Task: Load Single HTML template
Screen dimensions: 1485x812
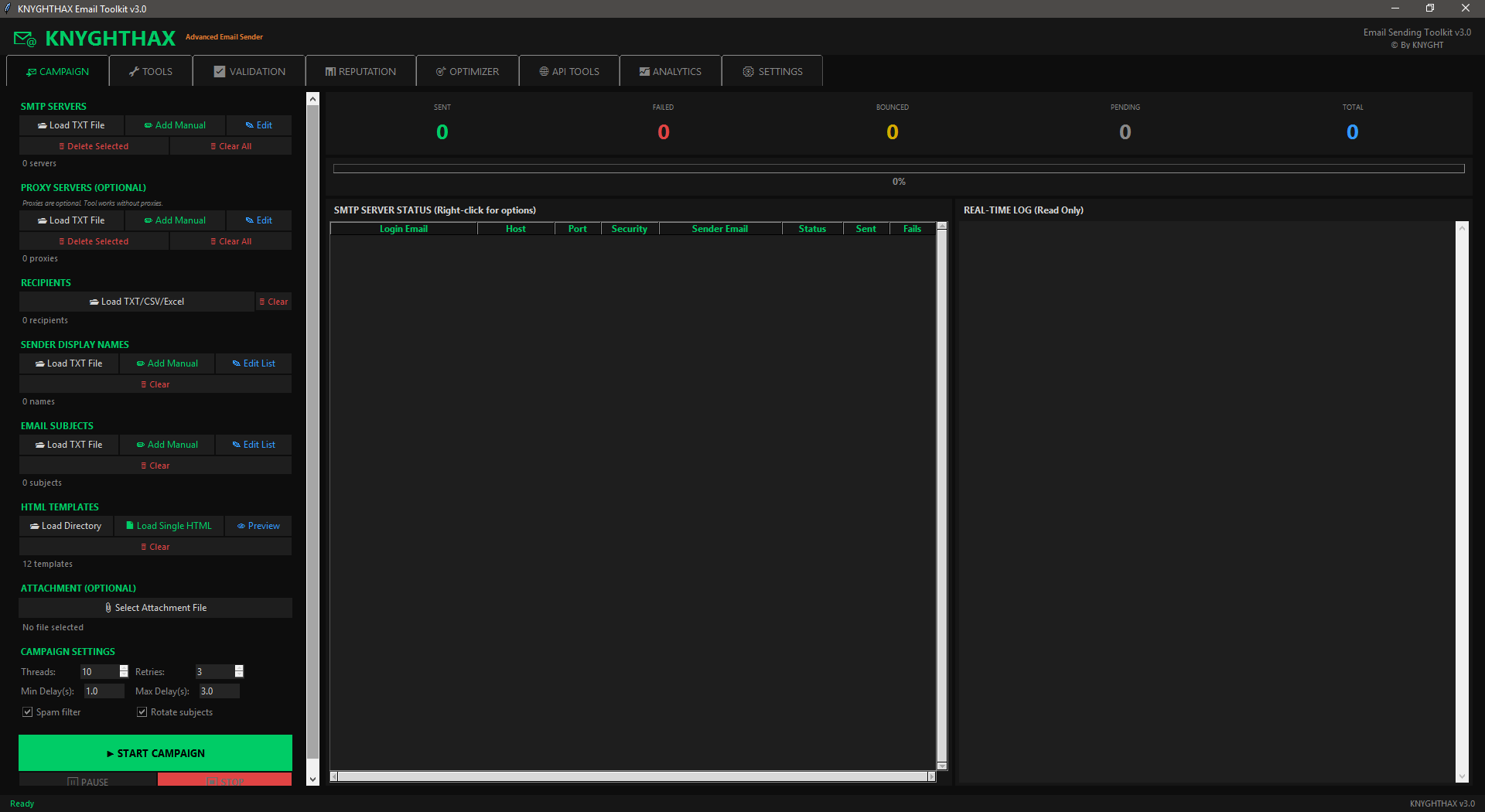Action: [169, 526]
